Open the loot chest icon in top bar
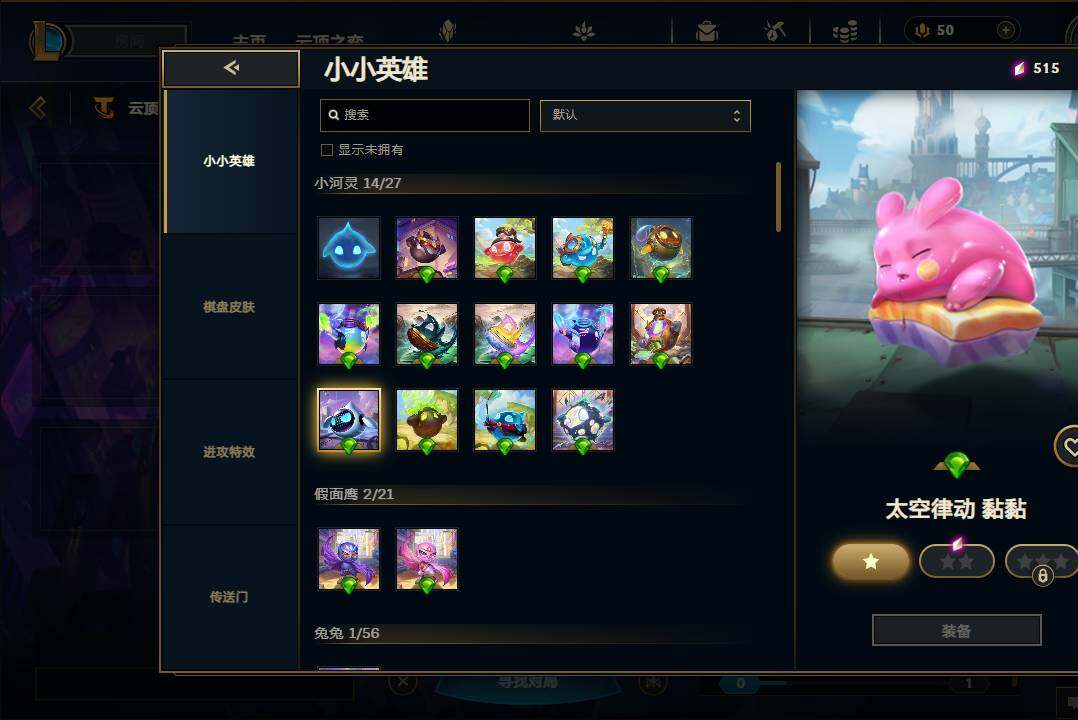The width and height of the screenshot is (1078, 720). pos(706,31)
